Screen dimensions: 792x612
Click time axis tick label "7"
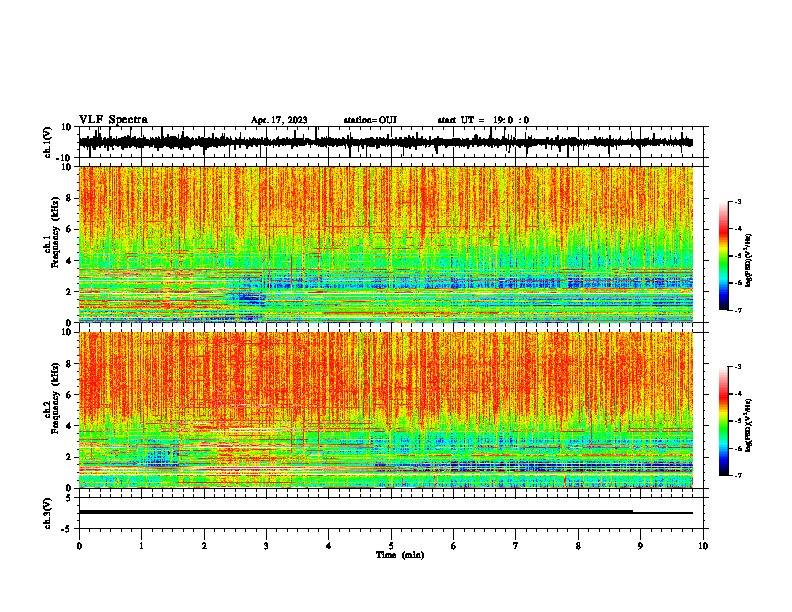point(516,546)
